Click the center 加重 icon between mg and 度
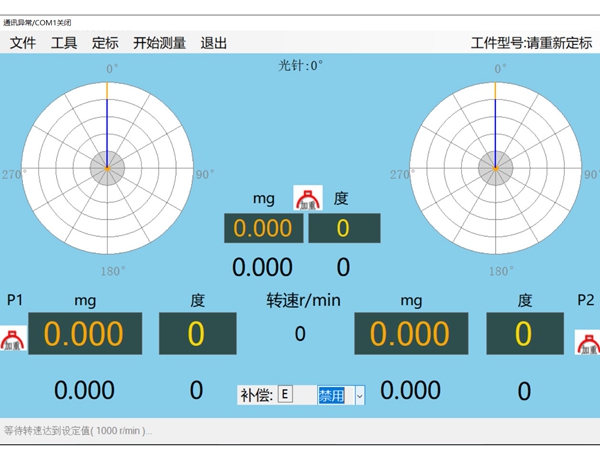The image size is (600, 450). coord(307,197)
